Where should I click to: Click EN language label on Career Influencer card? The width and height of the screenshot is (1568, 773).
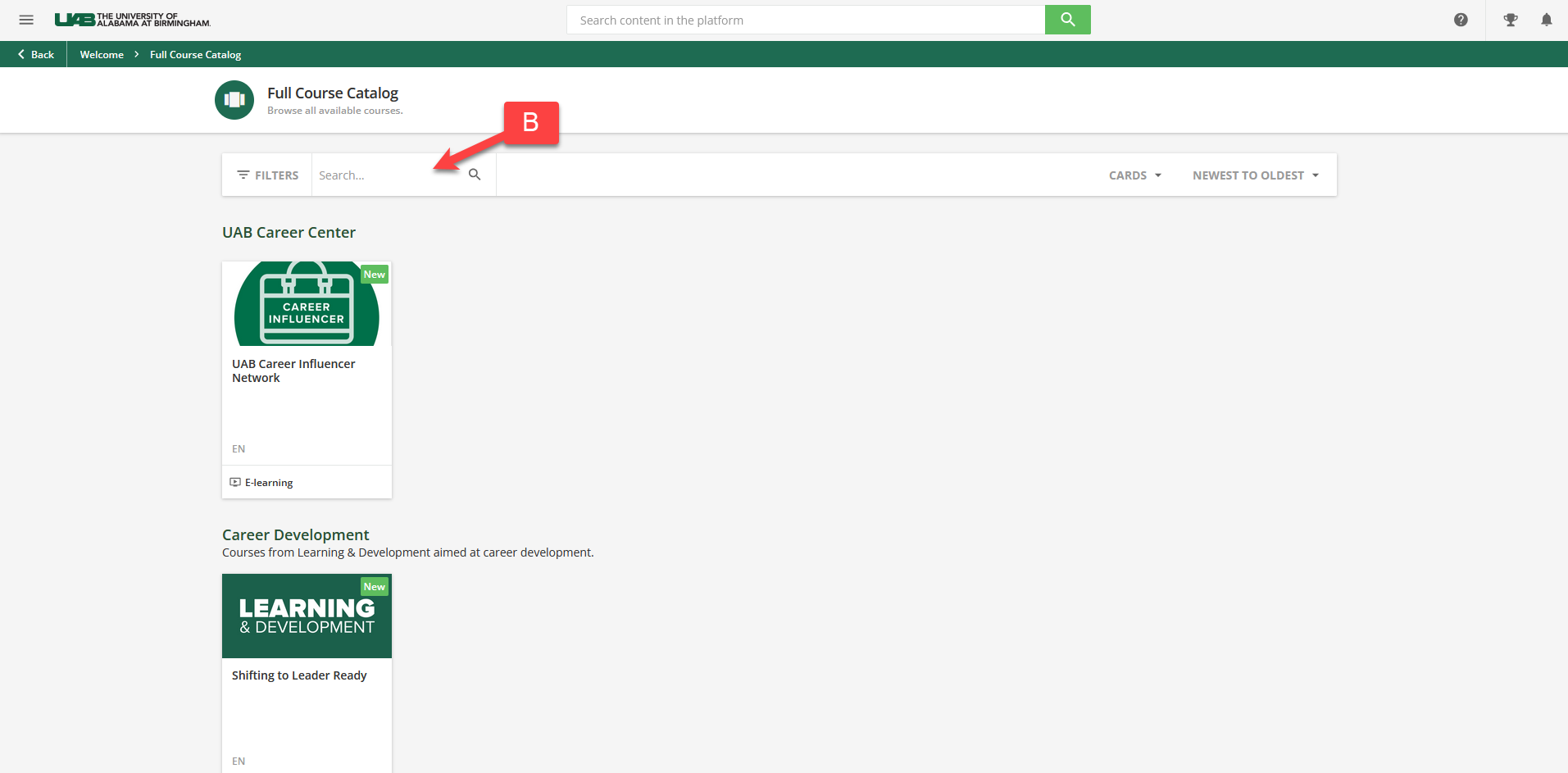[x=239, y=448]
